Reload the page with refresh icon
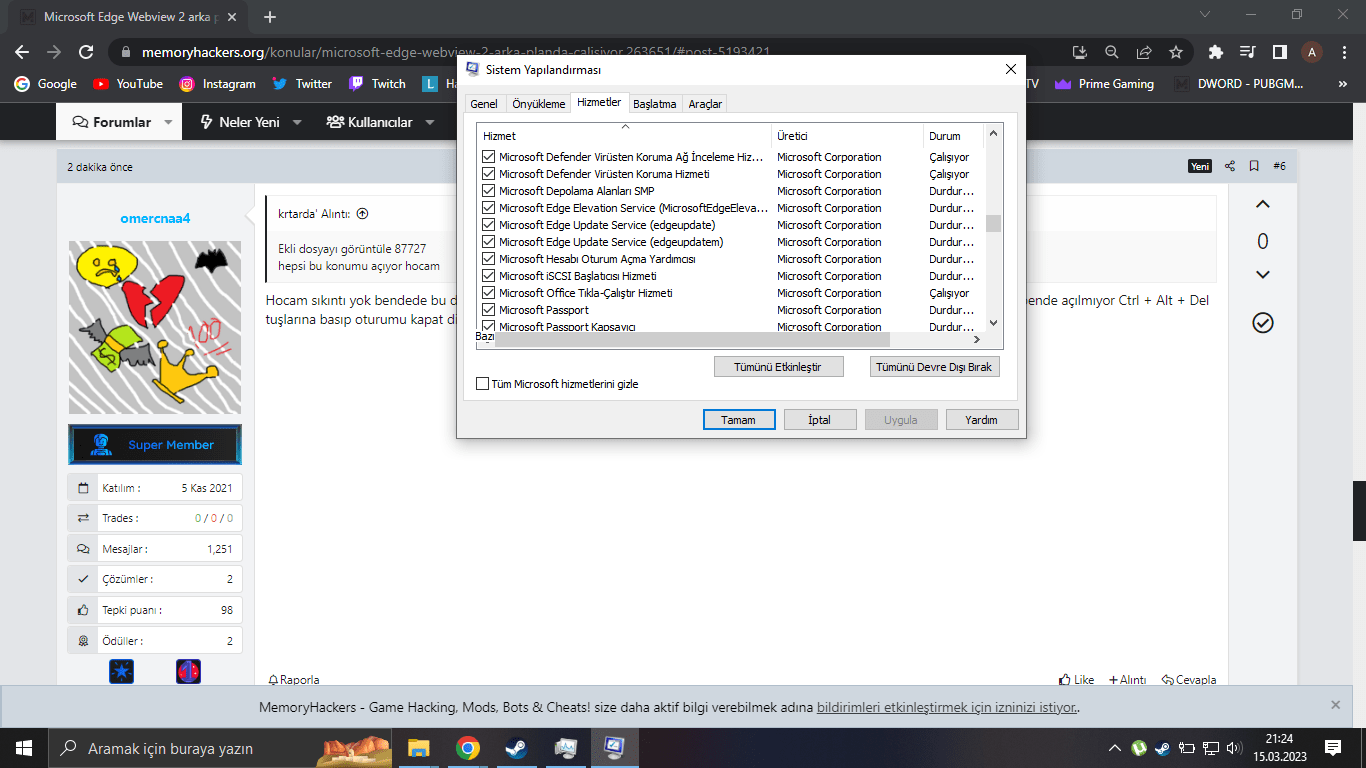 point(86,52)
